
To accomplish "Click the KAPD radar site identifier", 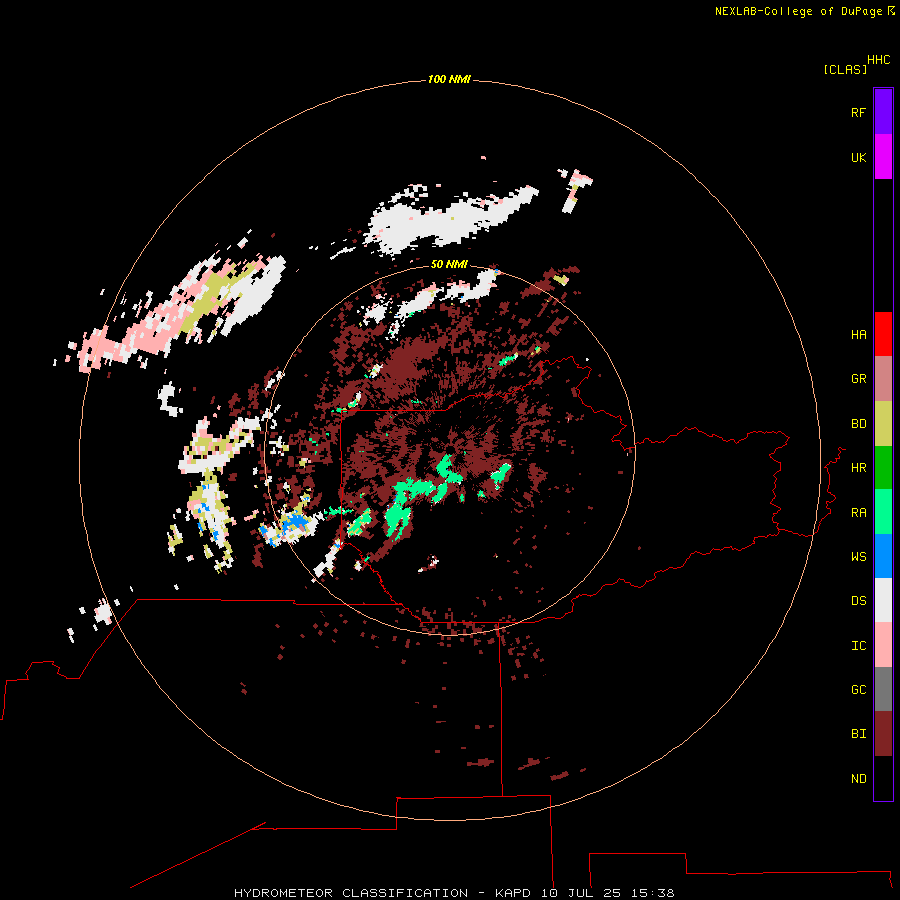I will point(514,893).
